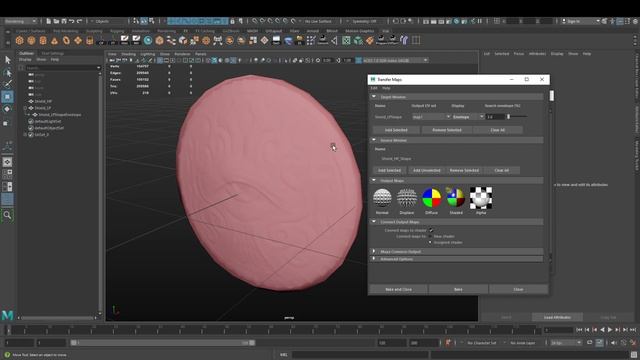640x360 pixels.
Task: Click the Outliner search field
Action: coord(63,68)
